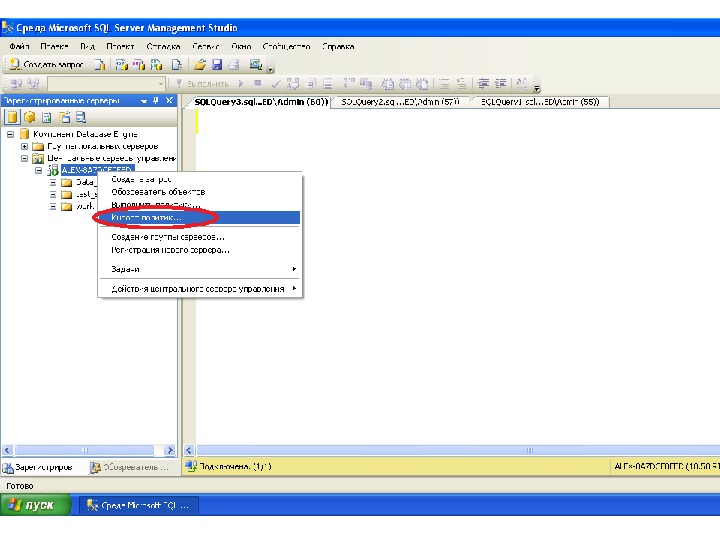This screenshot has height=540, width=720.
Task: Click the Analysis Services XMLA query icon
Action: point(157,65)
